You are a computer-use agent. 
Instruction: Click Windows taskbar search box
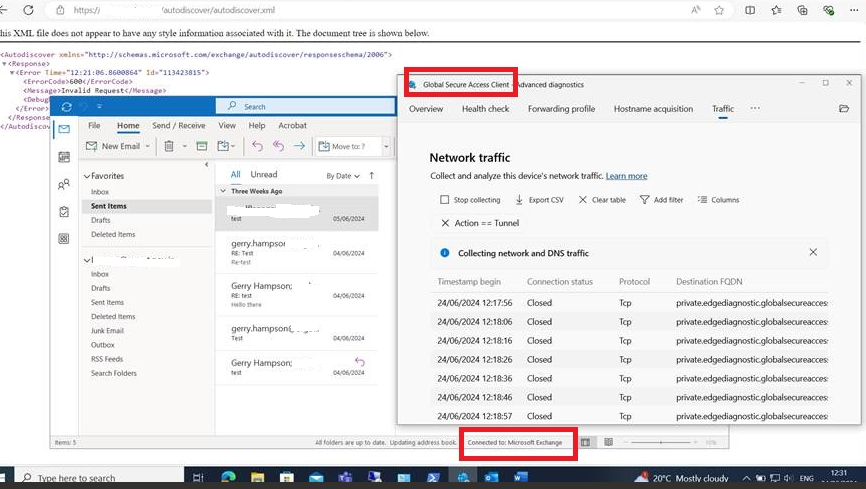coord(99,477)
